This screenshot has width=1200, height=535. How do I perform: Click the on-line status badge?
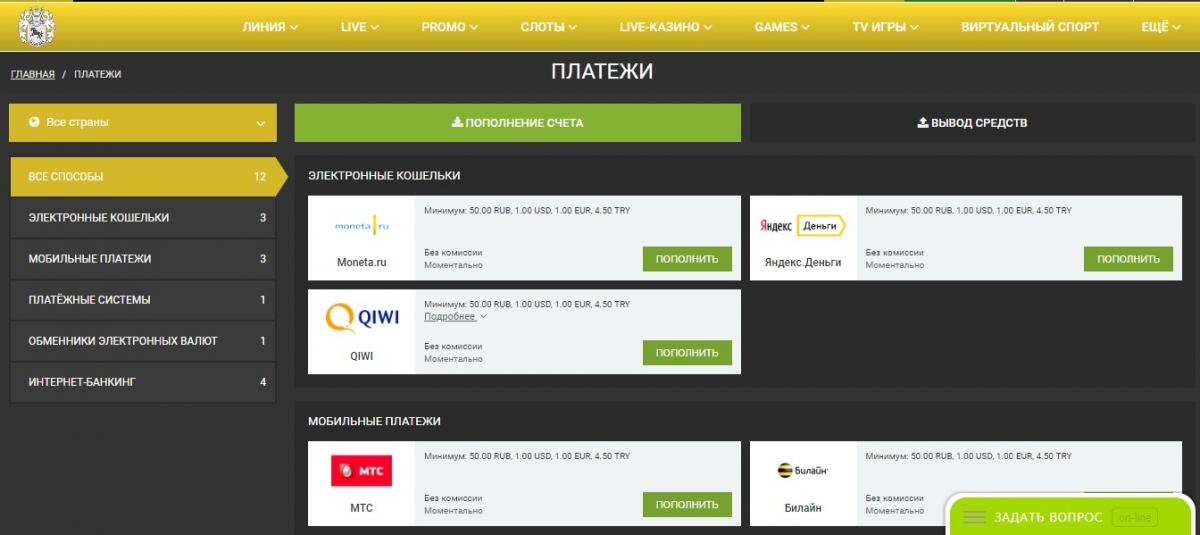coord(1135,518)
